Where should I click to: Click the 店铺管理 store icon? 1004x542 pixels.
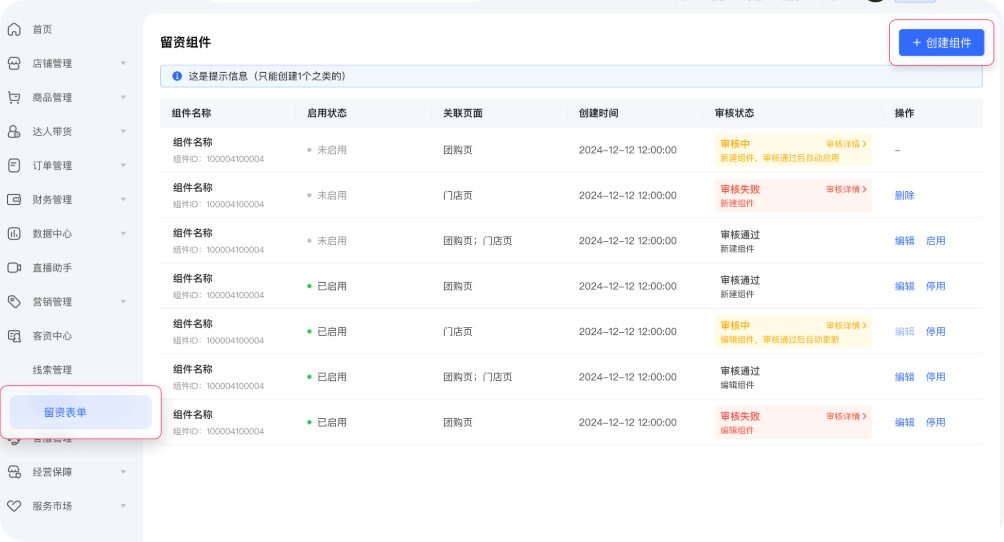14,63
